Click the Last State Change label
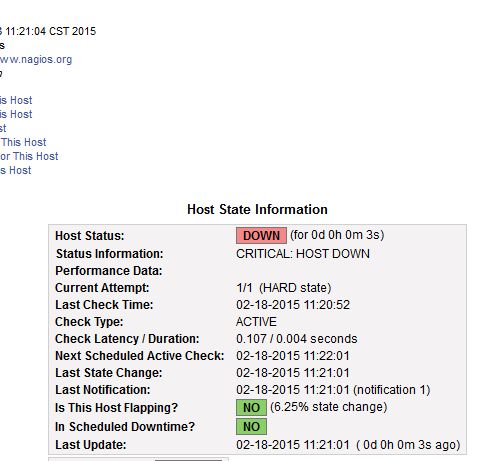The image size is (478, 461). (109, 373)
